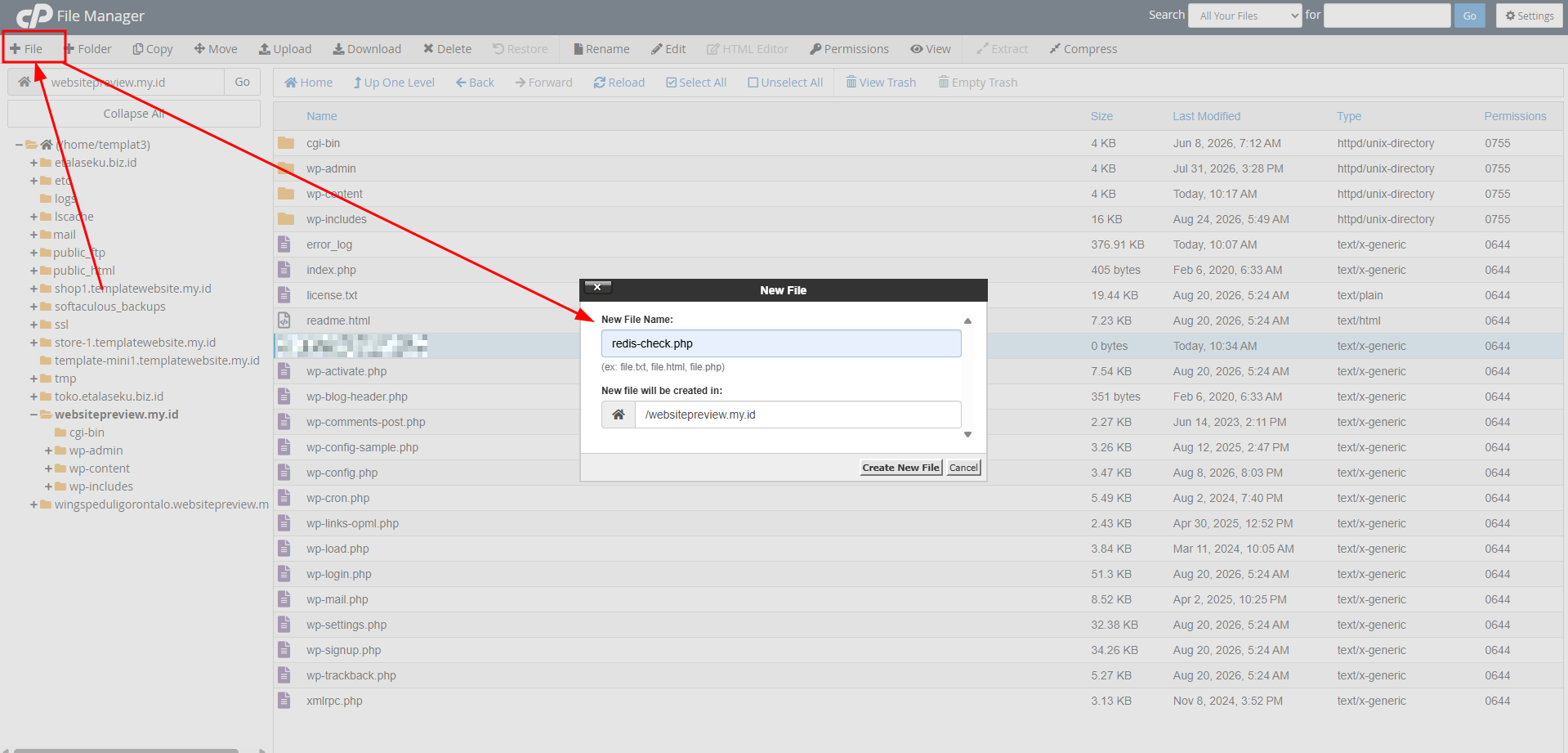Sort the file list by the Type column

tap(1349, 116)
